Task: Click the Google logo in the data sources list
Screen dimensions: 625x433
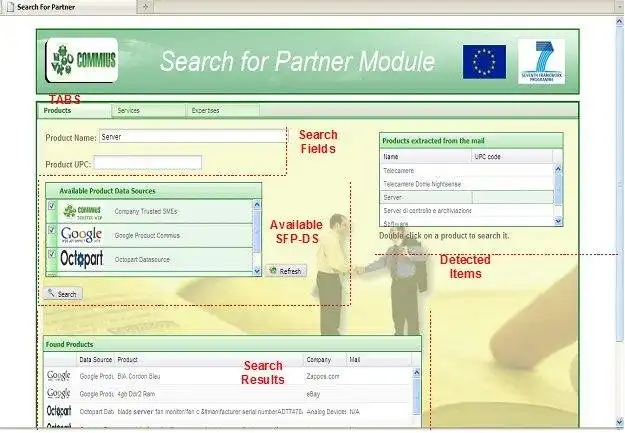Action: (81, 235)
